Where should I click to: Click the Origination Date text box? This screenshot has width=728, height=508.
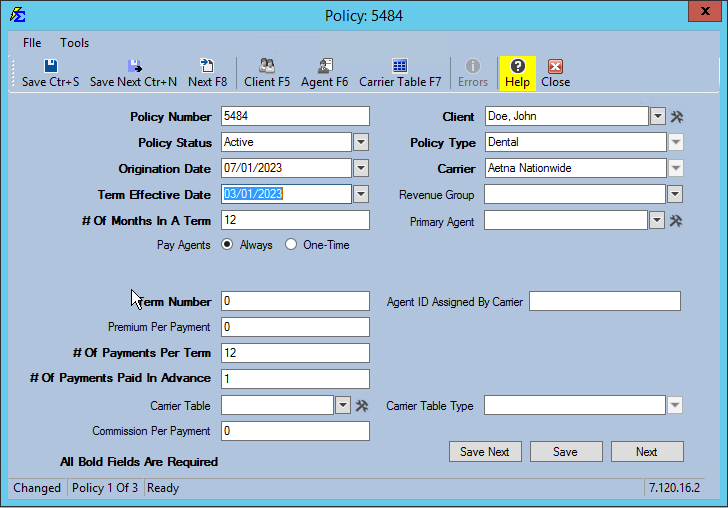tap(286, 168)
